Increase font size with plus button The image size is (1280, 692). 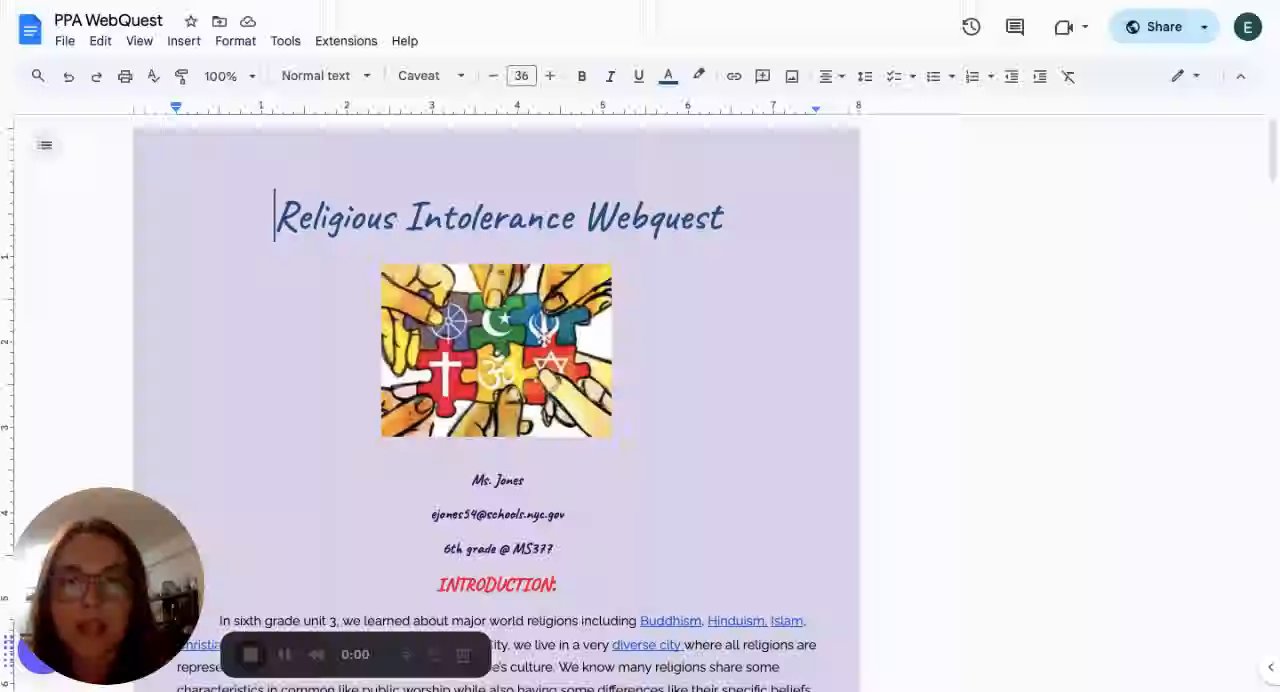pyautogui.click(x=550, y=76)
